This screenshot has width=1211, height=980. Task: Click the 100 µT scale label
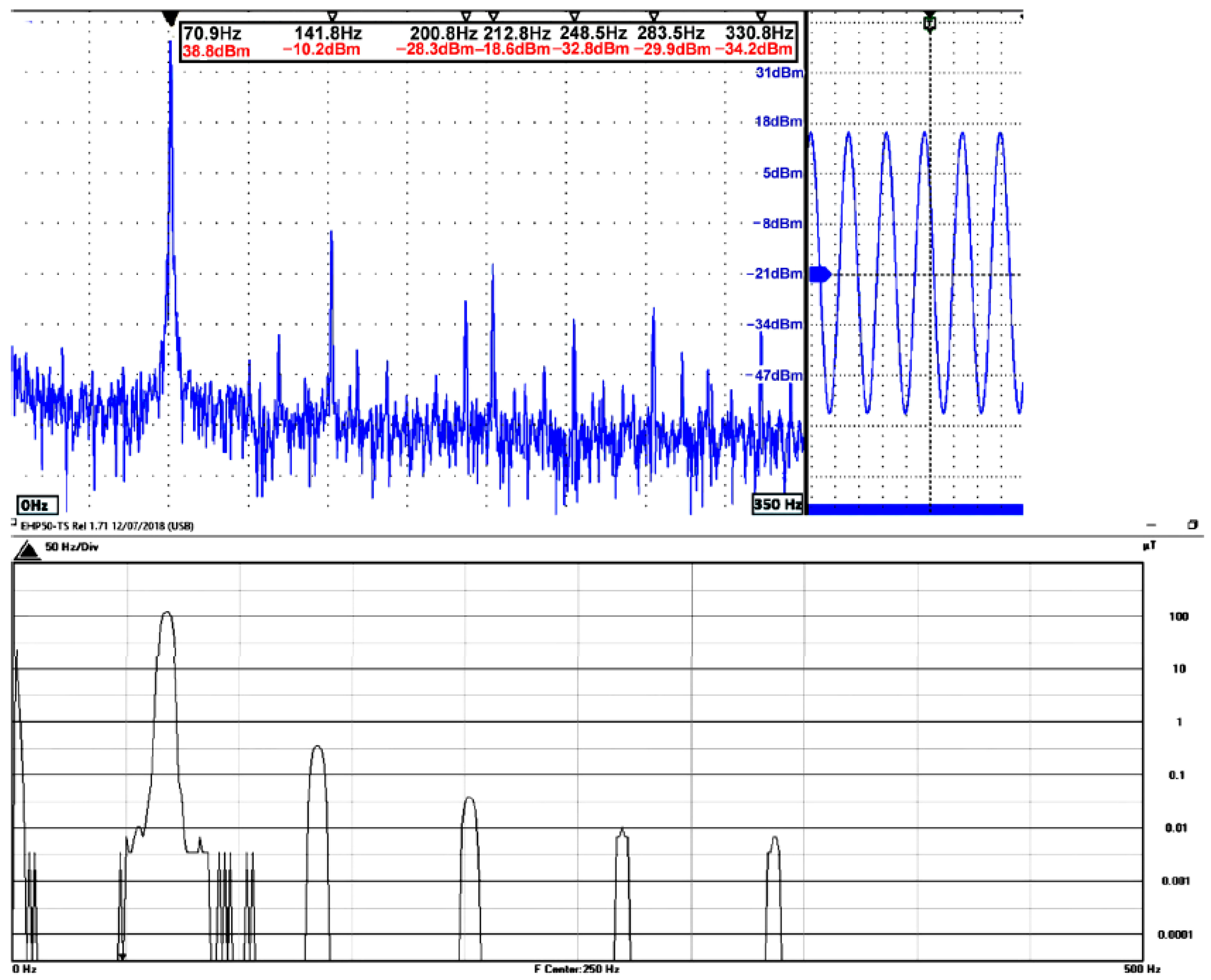pos(1178,617)
